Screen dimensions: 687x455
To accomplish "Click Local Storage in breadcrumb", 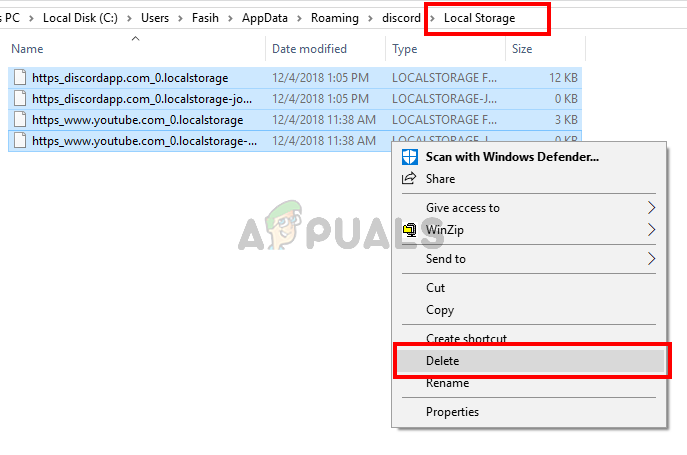I will tap(479, 18).
